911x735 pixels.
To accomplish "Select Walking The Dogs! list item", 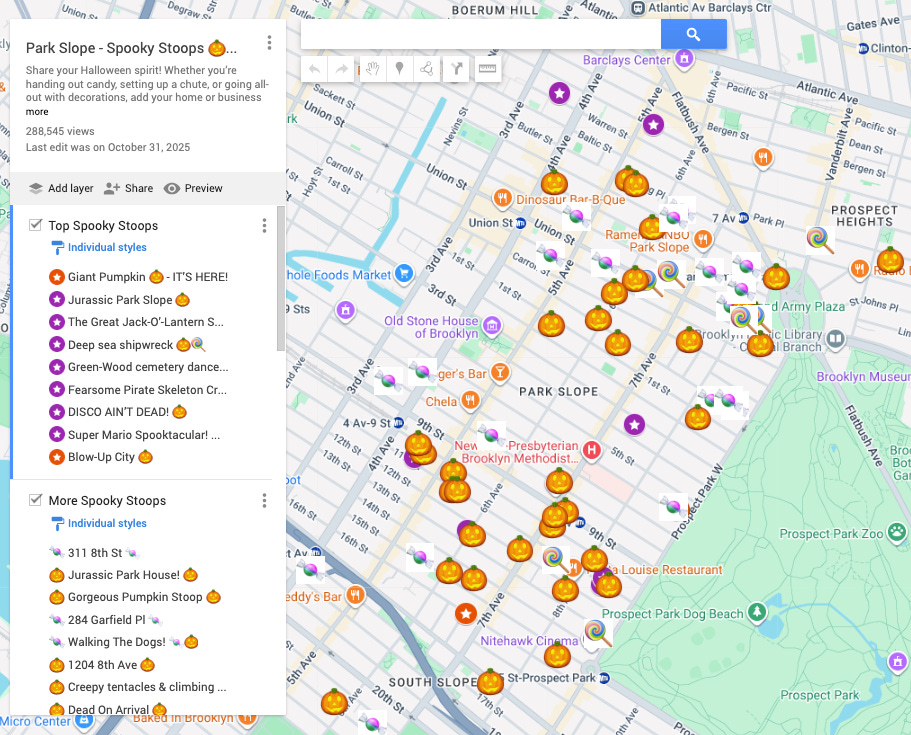I will 124,642.
